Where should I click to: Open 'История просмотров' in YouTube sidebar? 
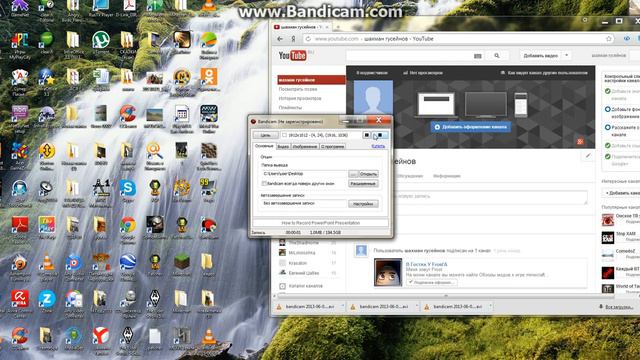click(x=300, y=98)
